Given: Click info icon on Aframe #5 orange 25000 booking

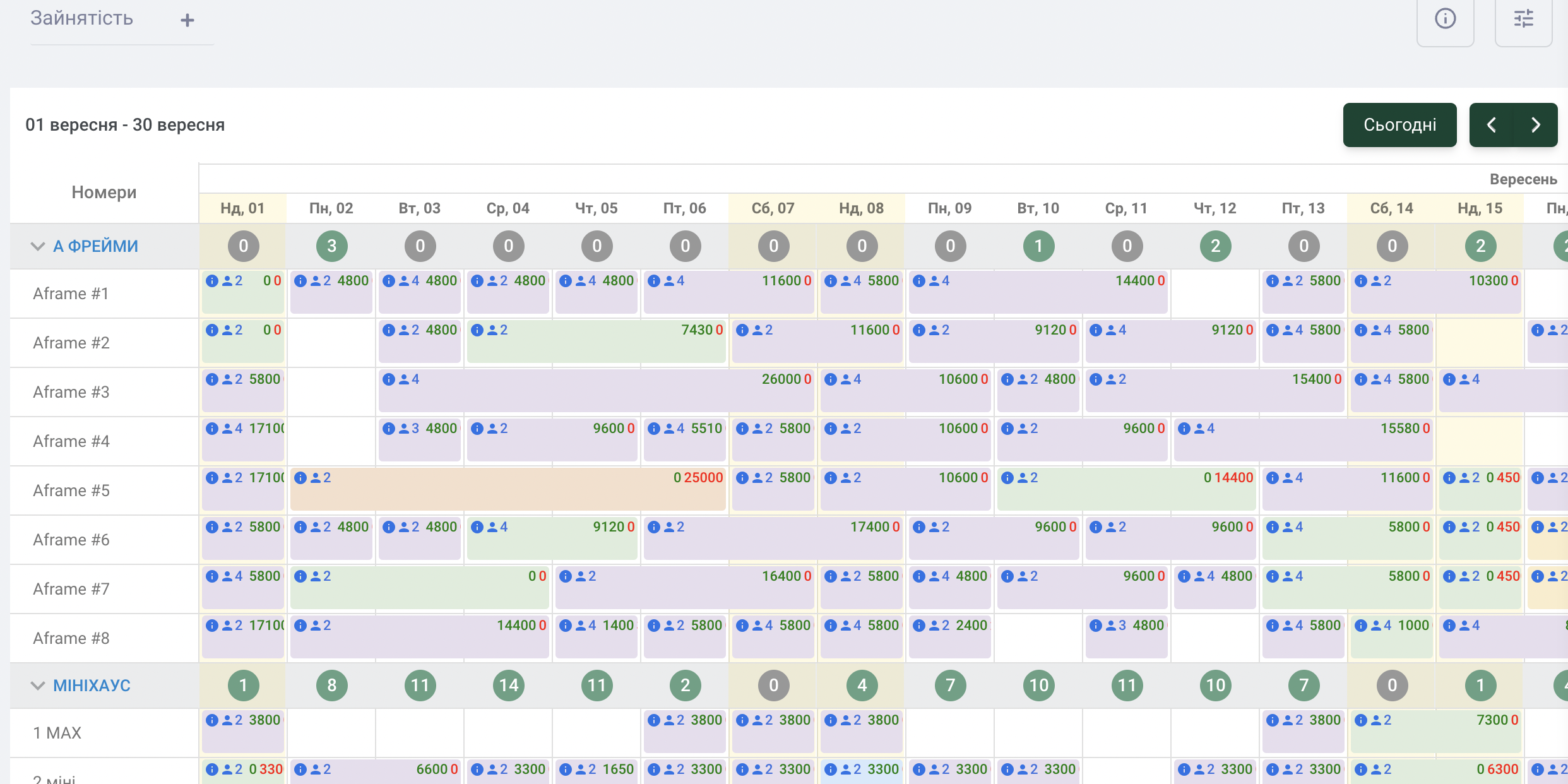Looking at the screenshot, I should pos(300,478).
